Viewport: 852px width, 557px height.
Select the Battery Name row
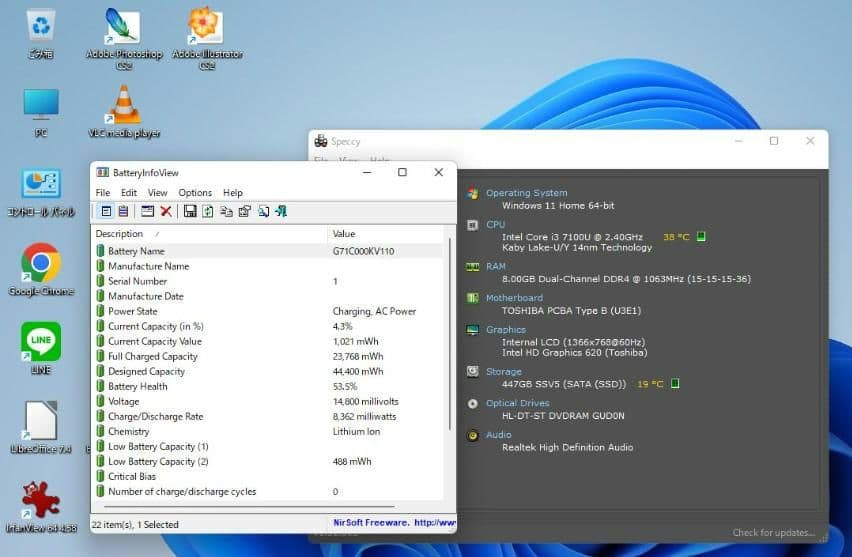268,251
